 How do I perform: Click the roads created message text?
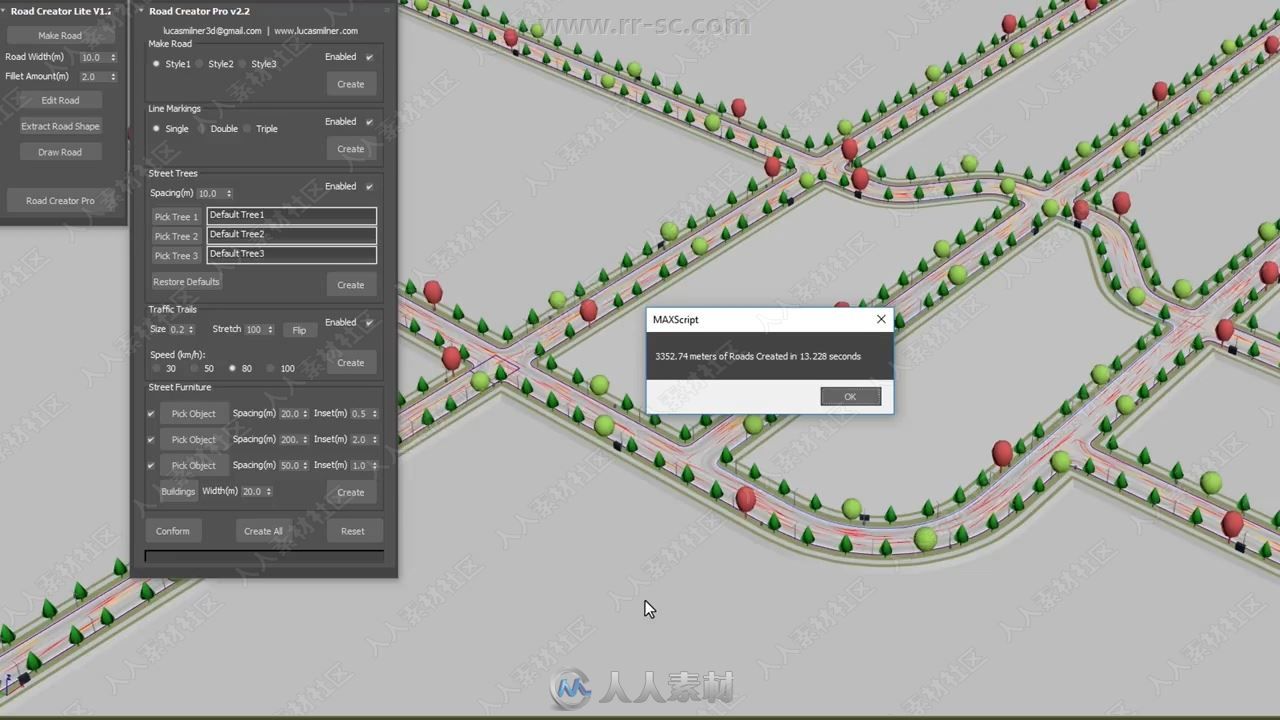coord(758,356)
